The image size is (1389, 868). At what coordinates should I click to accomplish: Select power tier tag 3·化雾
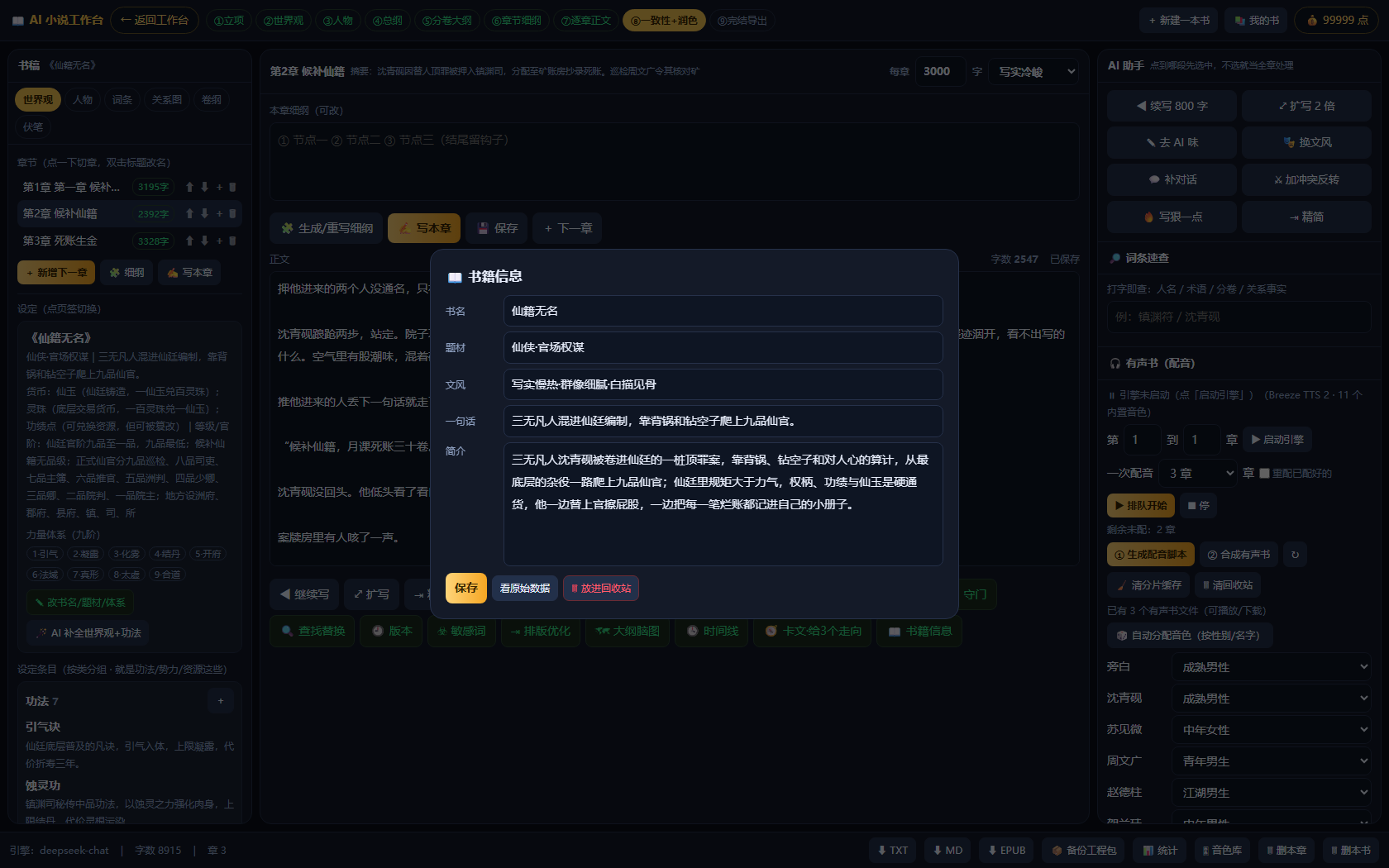click(126, 554)
